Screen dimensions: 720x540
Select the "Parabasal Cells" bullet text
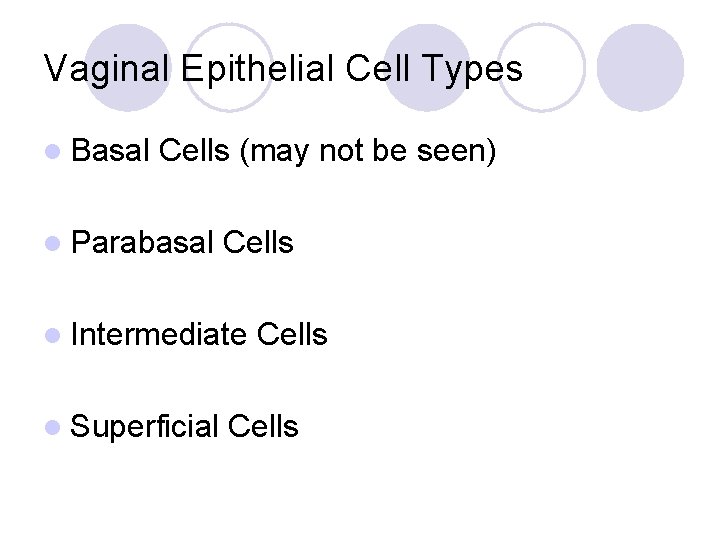tap(183, 243)
